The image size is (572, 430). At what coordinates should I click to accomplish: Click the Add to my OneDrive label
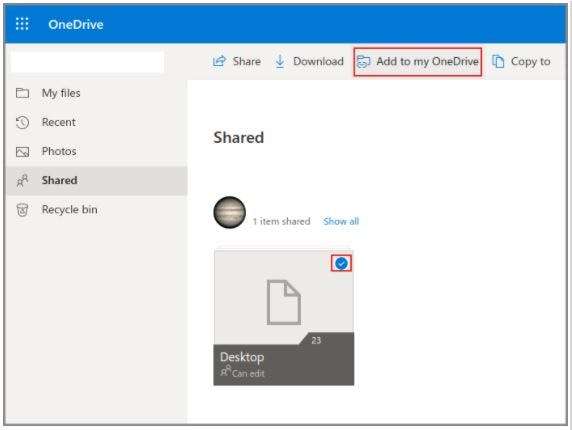(427, 61)
